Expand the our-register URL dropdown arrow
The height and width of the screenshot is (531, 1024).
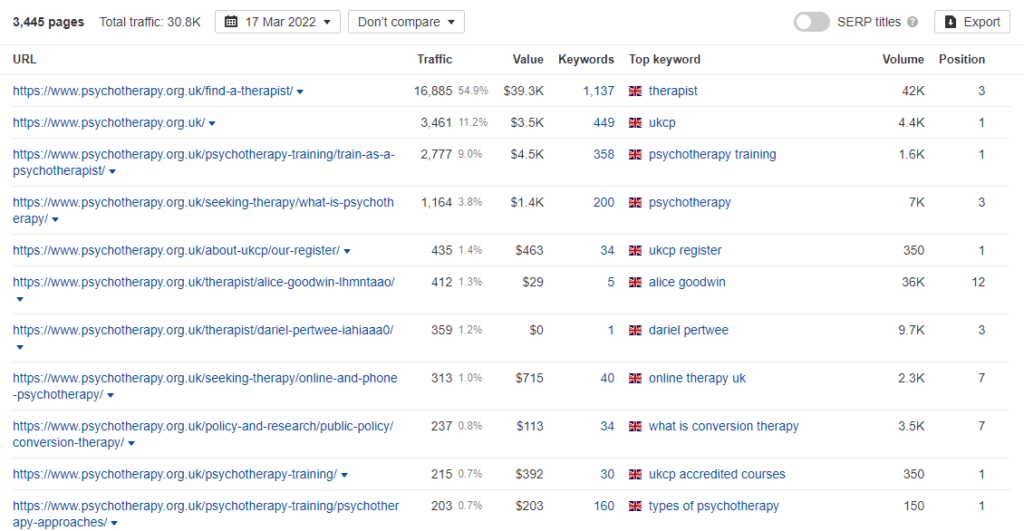coord(347,251)
